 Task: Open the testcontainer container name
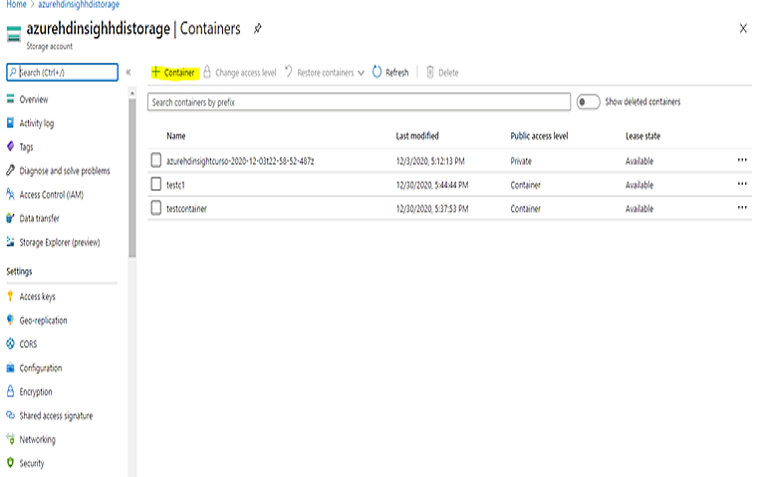tap(186, 209)
